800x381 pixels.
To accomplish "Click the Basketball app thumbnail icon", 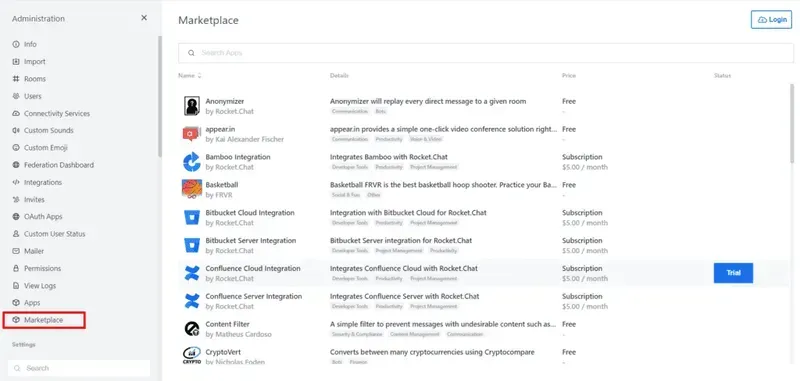I will pyautogui.click(x=192, y=190).
